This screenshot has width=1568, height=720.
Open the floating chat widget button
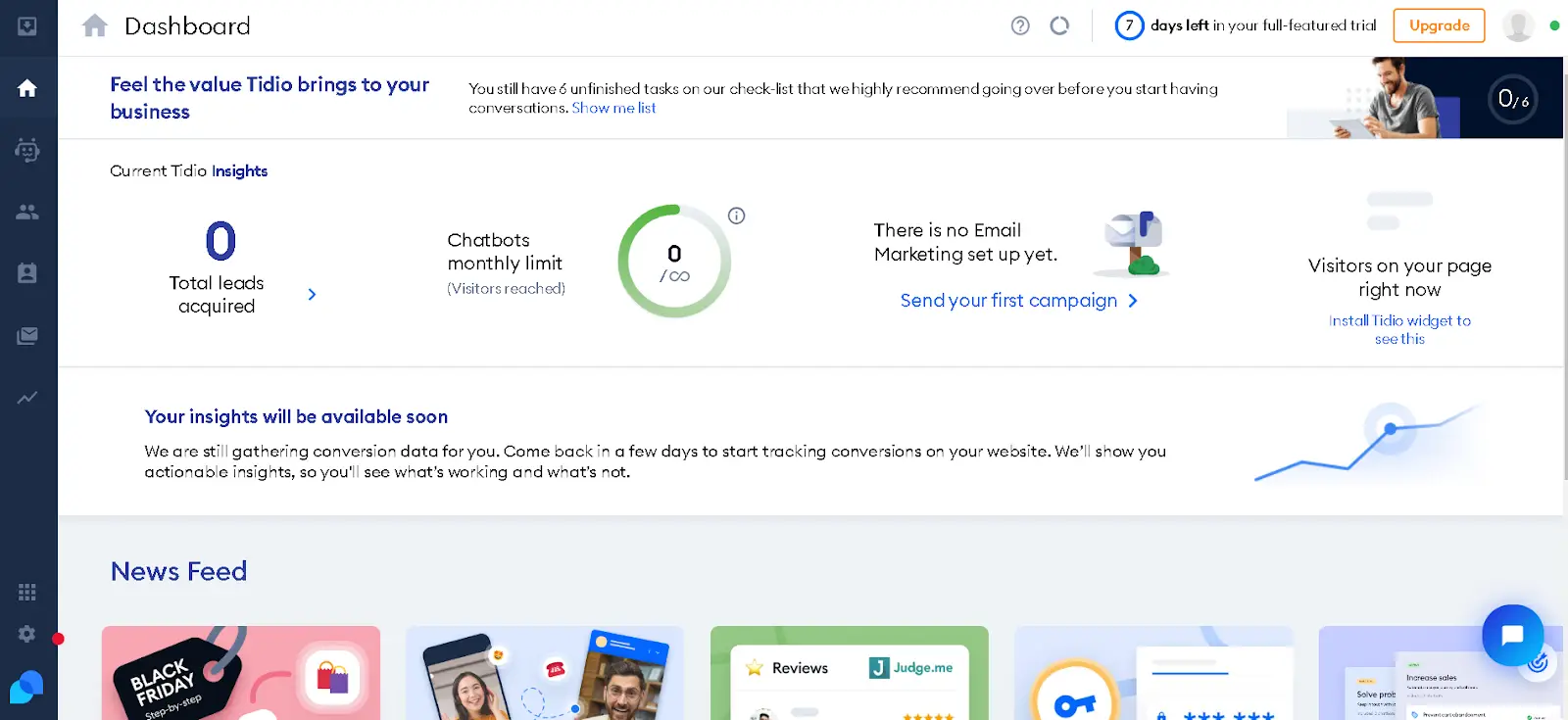pos(1512,635)
